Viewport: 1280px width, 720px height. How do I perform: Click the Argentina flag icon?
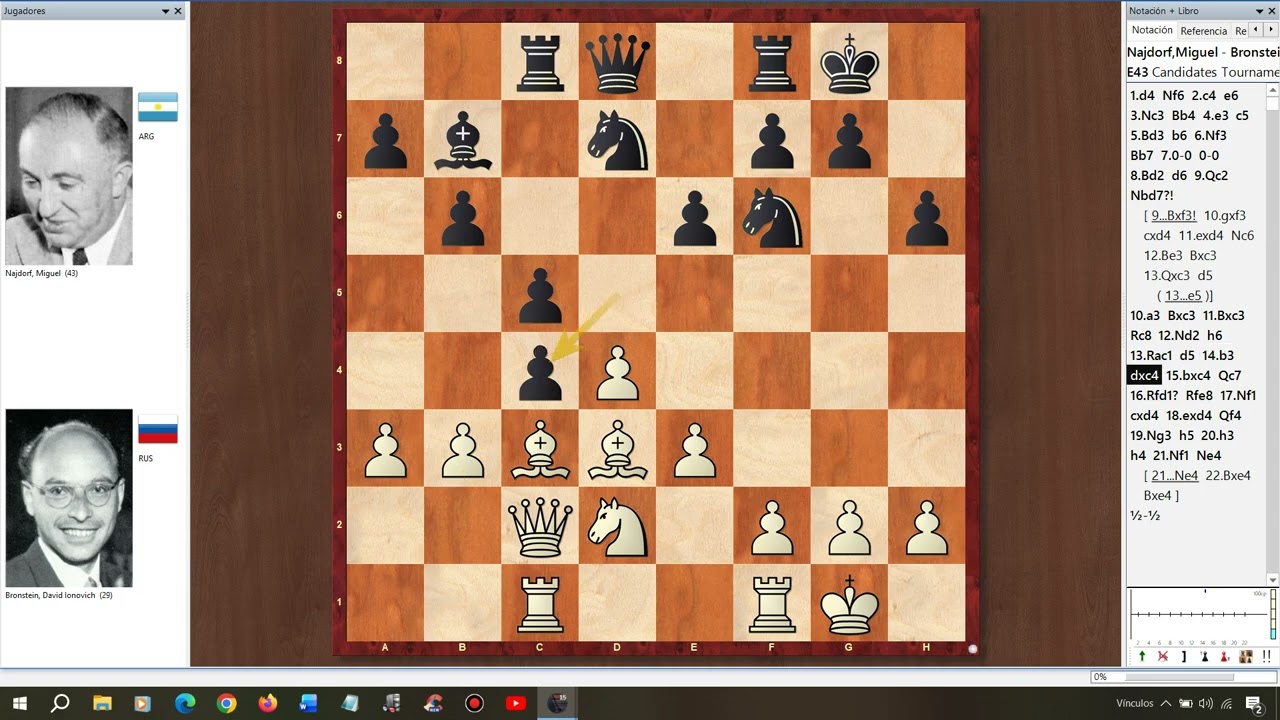(x=158, y=107)
